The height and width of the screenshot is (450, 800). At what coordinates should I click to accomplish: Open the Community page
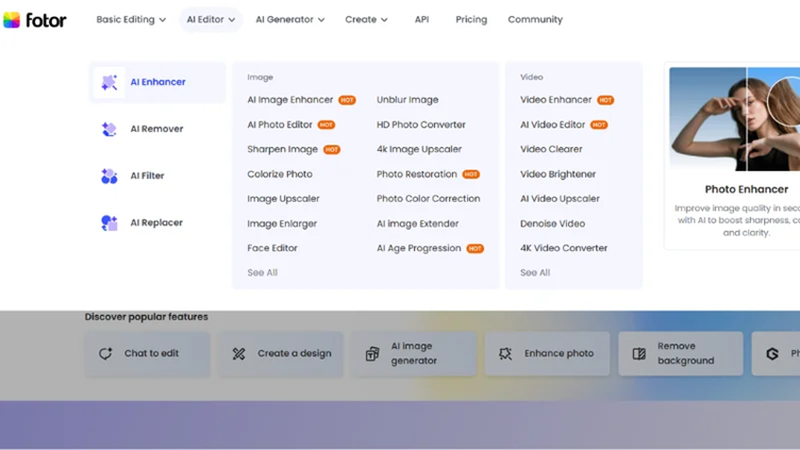[x=535, y=19]
